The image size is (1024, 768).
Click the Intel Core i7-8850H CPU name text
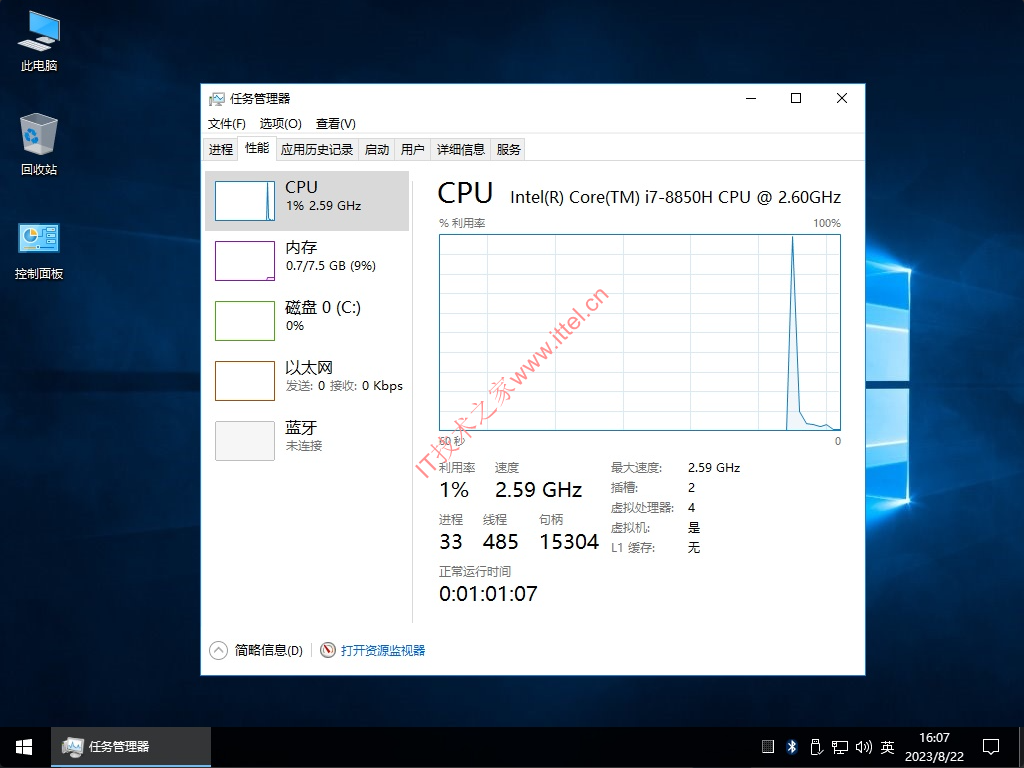675,197
